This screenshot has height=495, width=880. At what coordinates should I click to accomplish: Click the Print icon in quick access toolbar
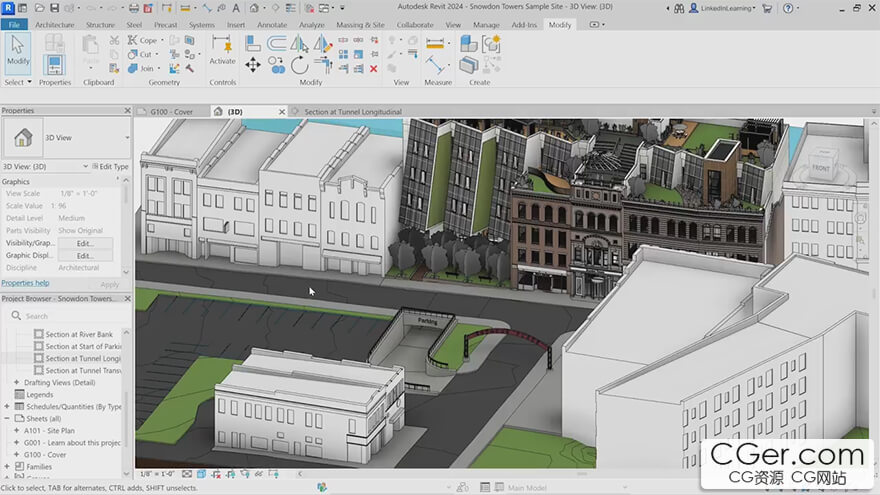click(134, 8)
